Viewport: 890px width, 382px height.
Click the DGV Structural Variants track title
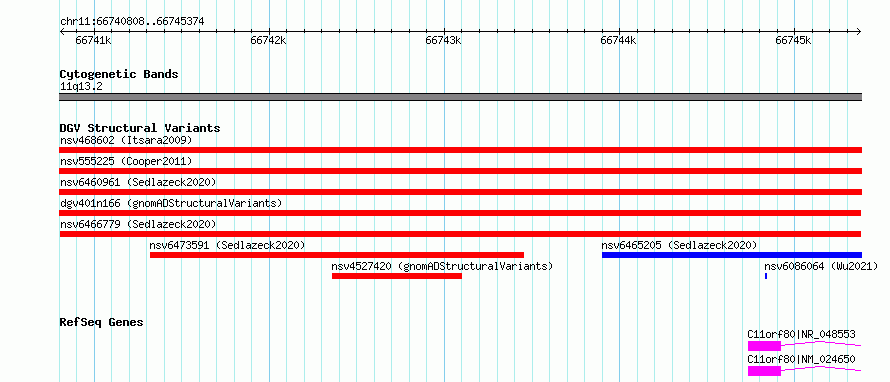[x=140, y=128]
